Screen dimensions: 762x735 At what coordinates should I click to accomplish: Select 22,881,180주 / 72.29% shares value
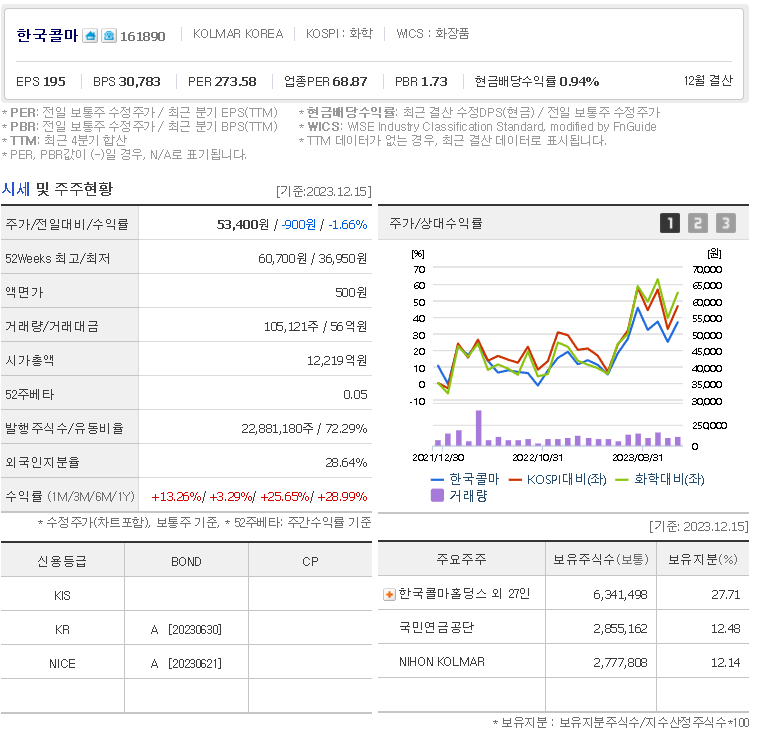tap(304, 428)
